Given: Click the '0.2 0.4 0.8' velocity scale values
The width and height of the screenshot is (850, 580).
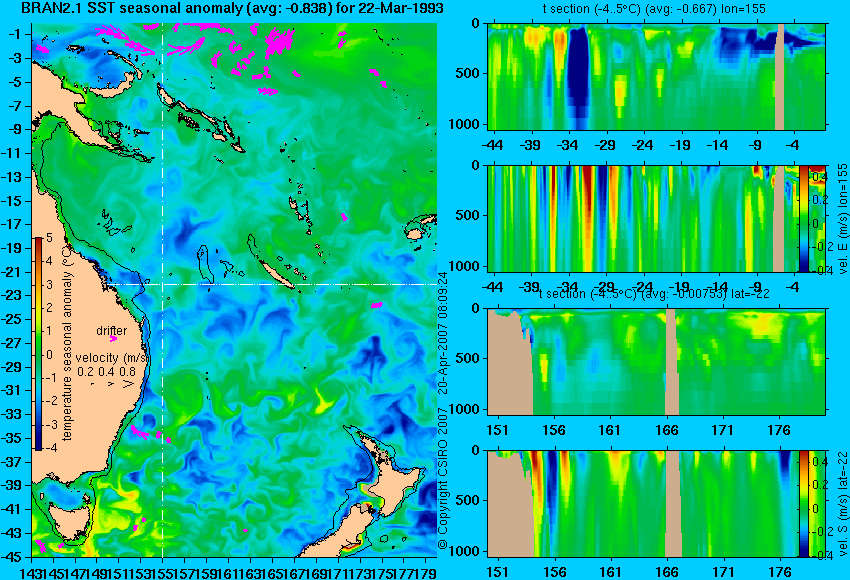Looking at the screenshot, I should click(x=106, y=372).
